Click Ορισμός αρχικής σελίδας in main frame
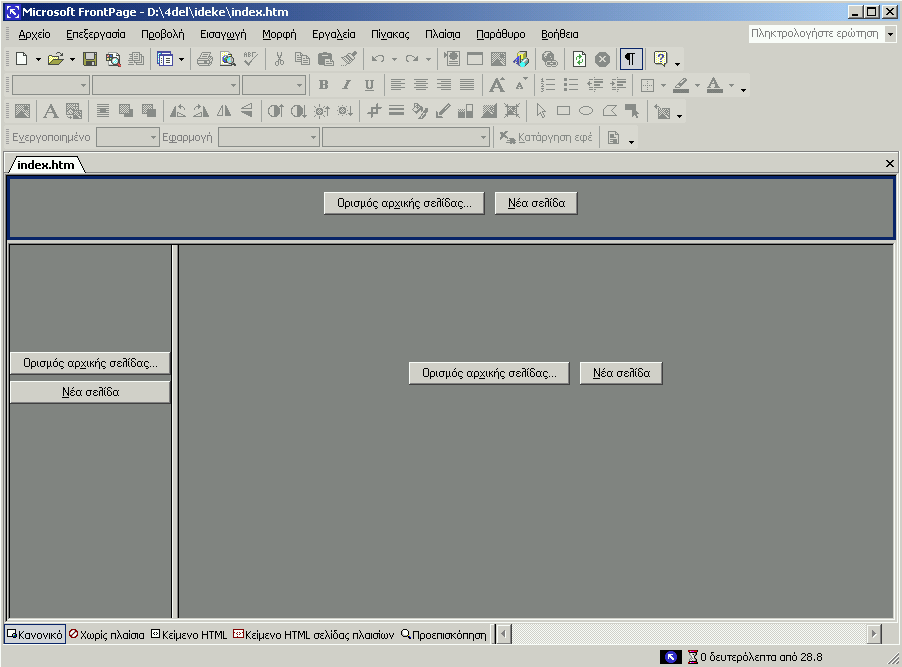This screenshot has height=667, width=902. coord(489,373)
